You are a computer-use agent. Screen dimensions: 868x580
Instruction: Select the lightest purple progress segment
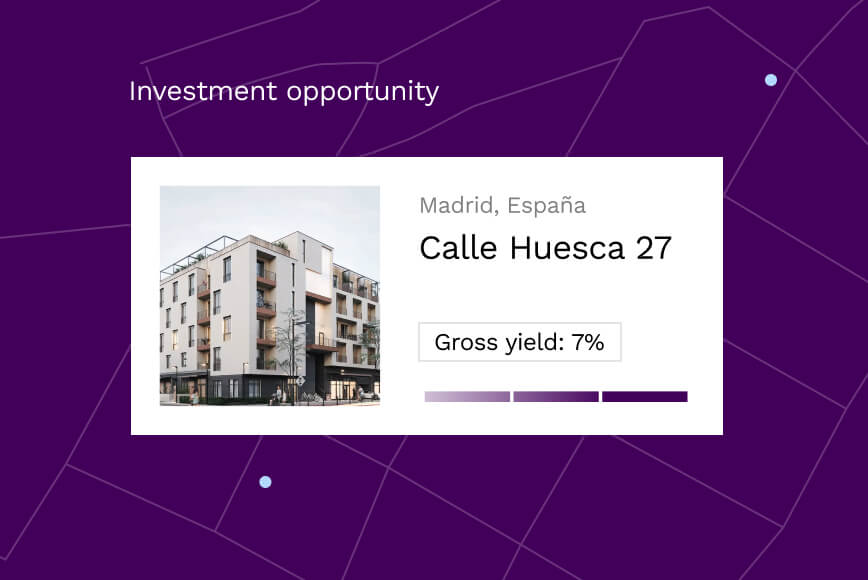pyautogui.click(x=467, y=396)
